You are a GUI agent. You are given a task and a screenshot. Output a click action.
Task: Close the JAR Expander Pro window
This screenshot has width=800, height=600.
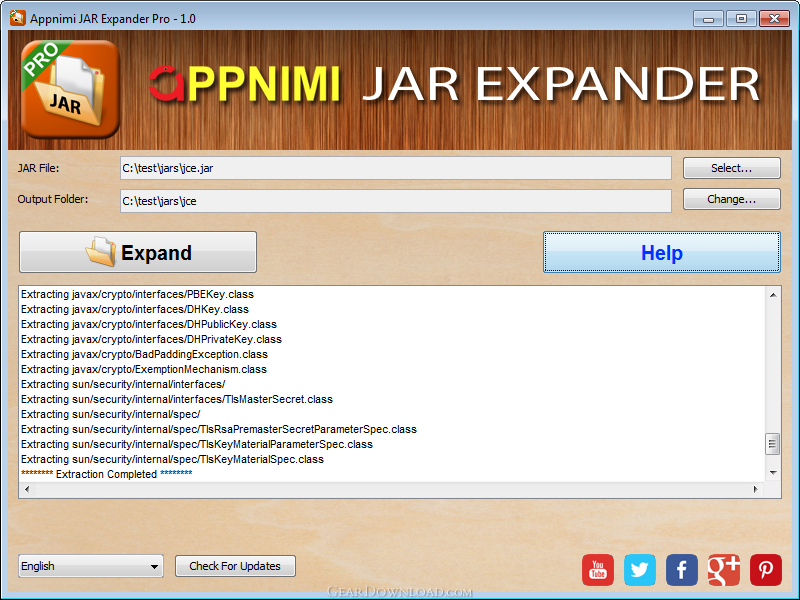tap(774, 19)
